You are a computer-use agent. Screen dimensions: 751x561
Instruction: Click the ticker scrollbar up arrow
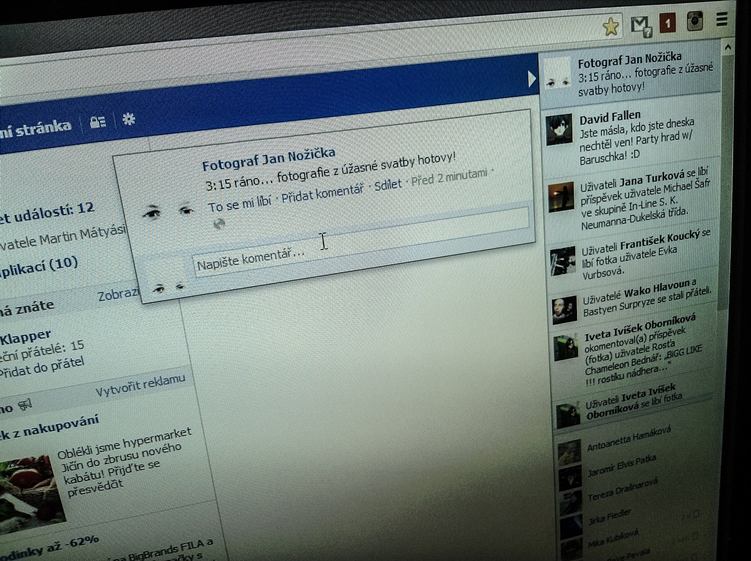click(x=728, y=47)
